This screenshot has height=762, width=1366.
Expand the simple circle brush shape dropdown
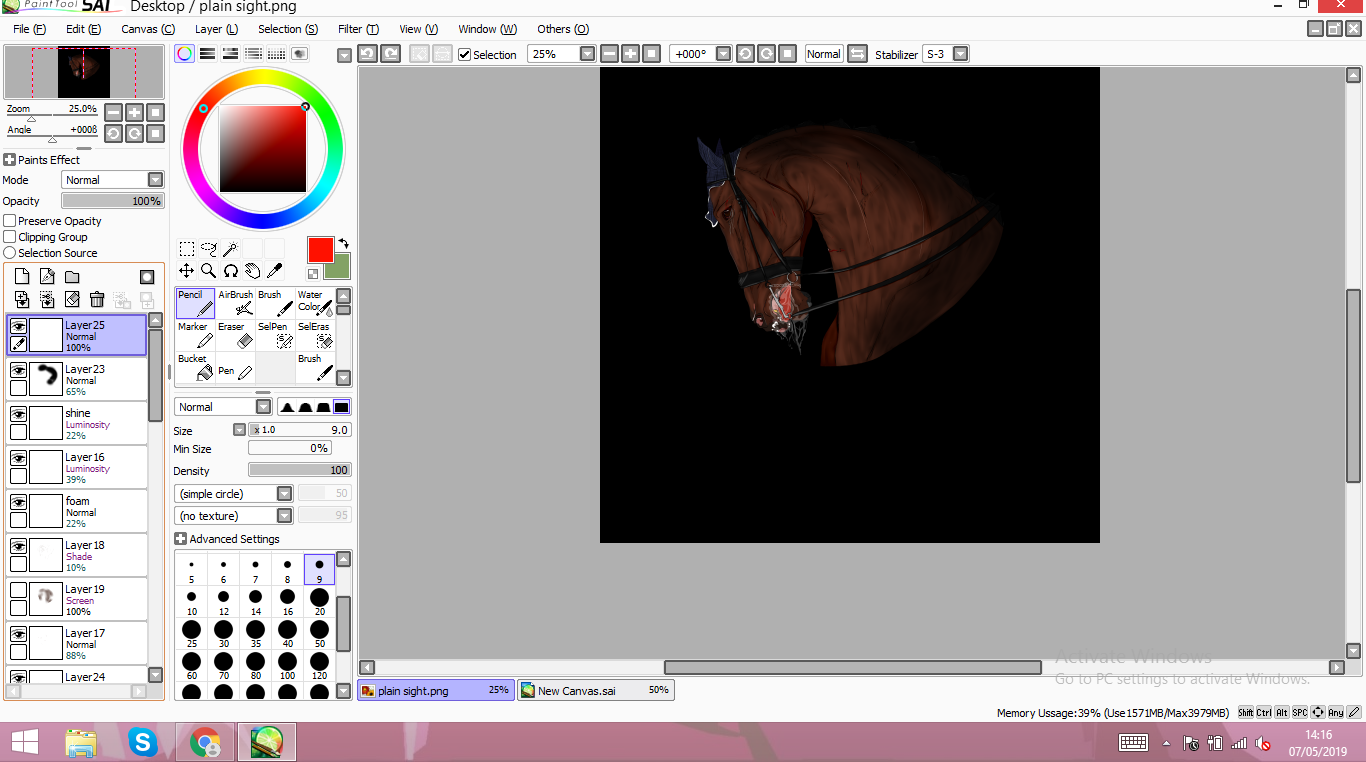[x=284, y=494]
